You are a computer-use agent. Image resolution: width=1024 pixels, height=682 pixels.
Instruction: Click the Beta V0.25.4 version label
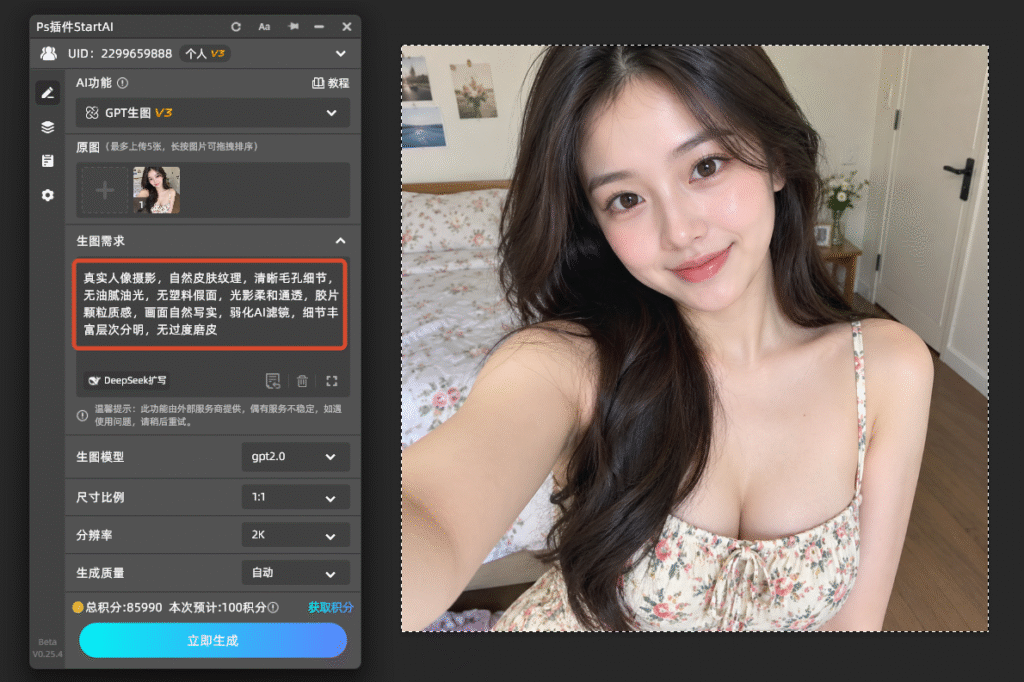(48, 648)
